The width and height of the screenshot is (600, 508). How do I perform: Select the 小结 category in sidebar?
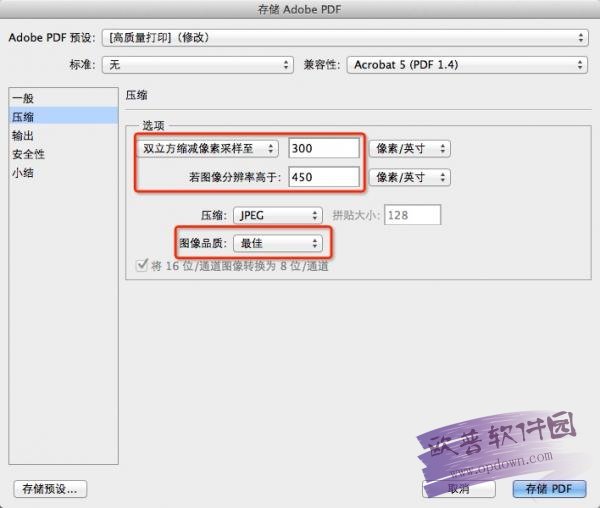coord(64,173)
